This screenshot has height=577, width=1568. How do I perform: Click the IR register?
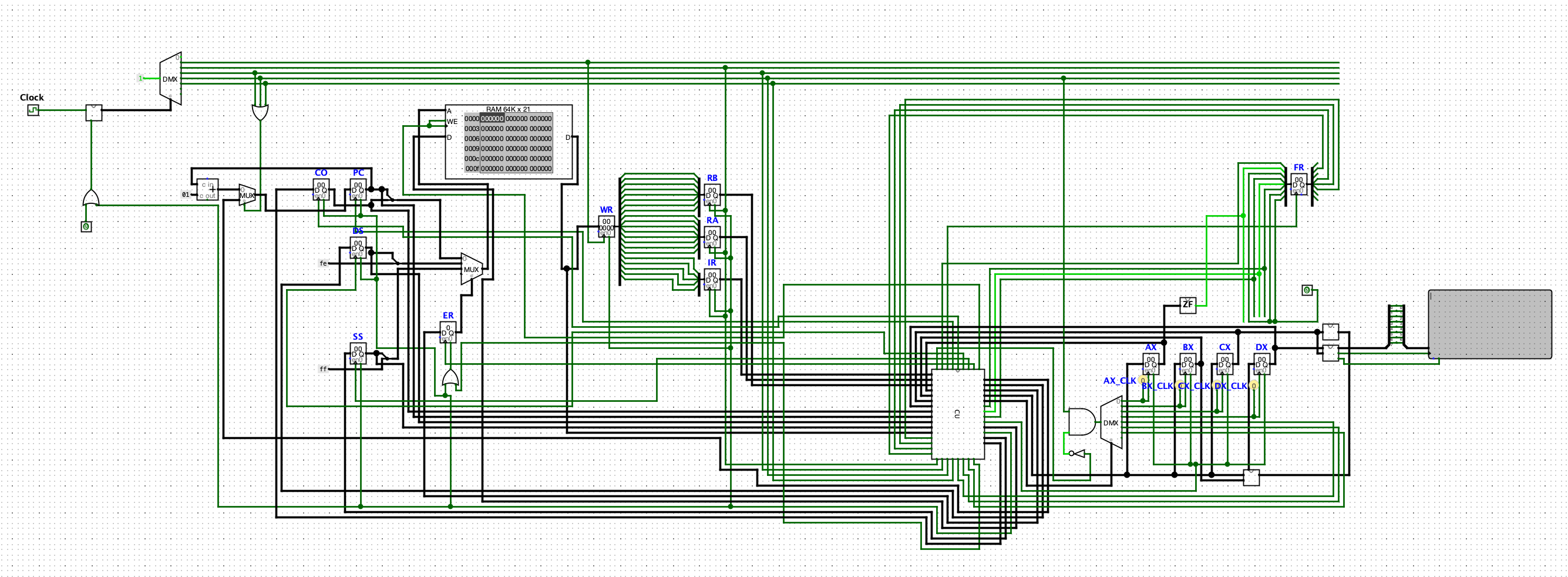point(712,279)
